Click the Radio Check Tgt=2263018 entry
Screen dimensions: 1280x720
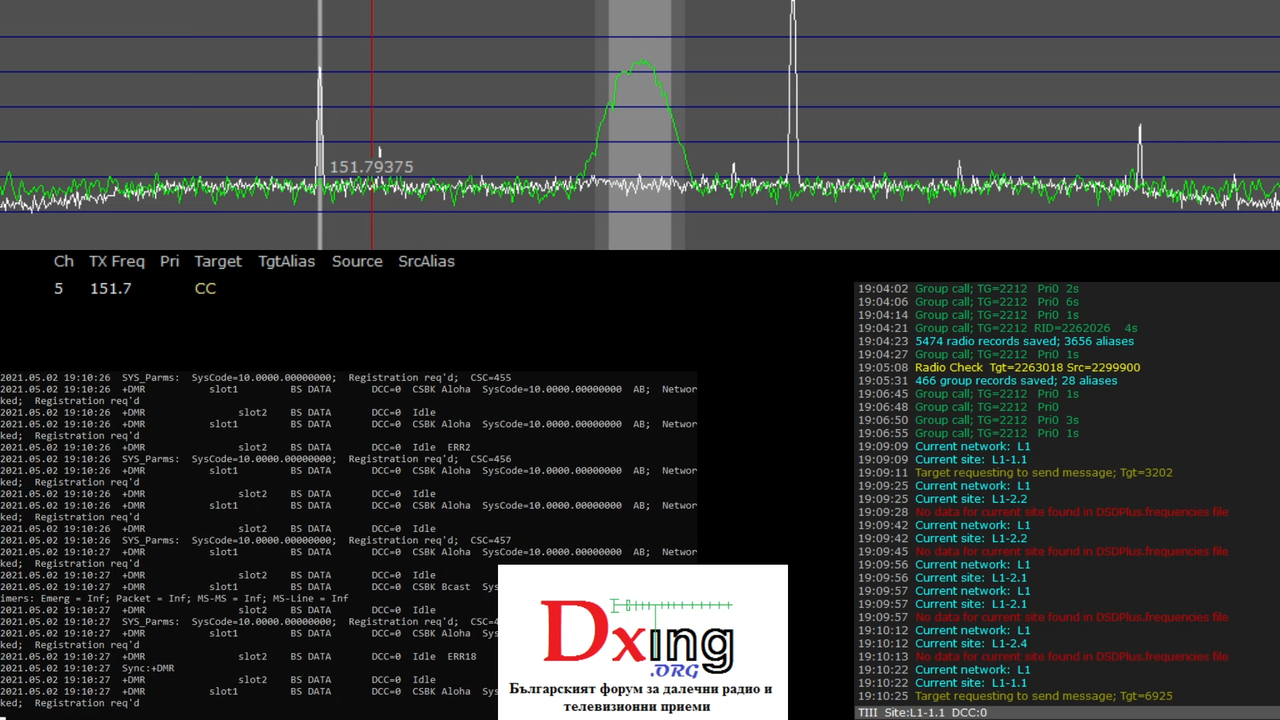click(998, 367)
